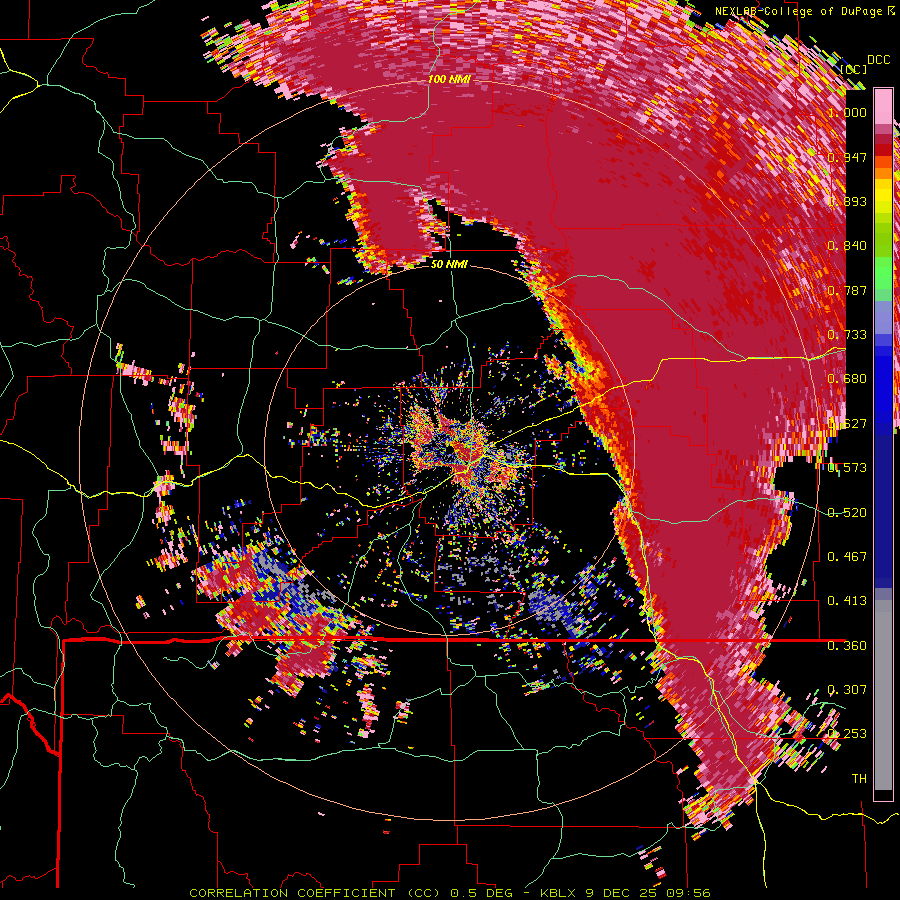Click the TH threshold label
Image resolution: width=900 pixels, height=900 pixels.
click(859, 779)
